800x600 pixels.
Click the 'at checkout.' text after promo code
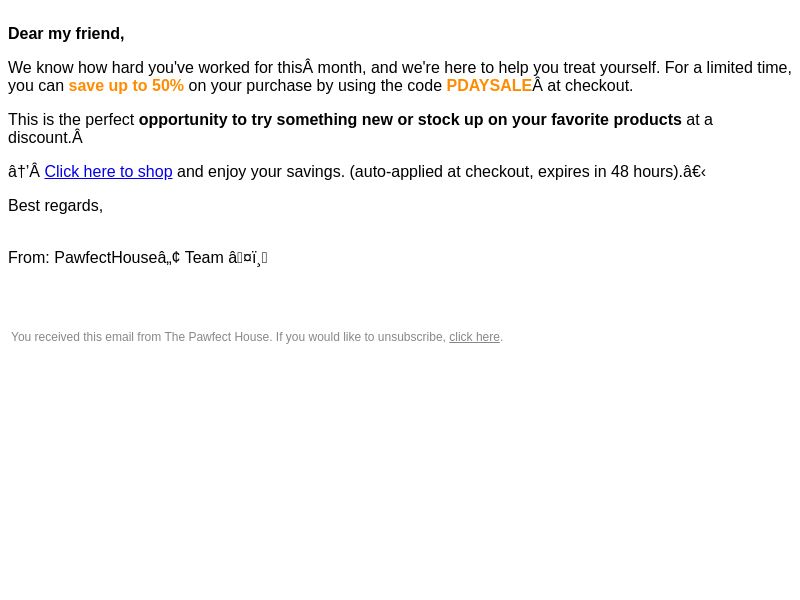coord(590,86)
